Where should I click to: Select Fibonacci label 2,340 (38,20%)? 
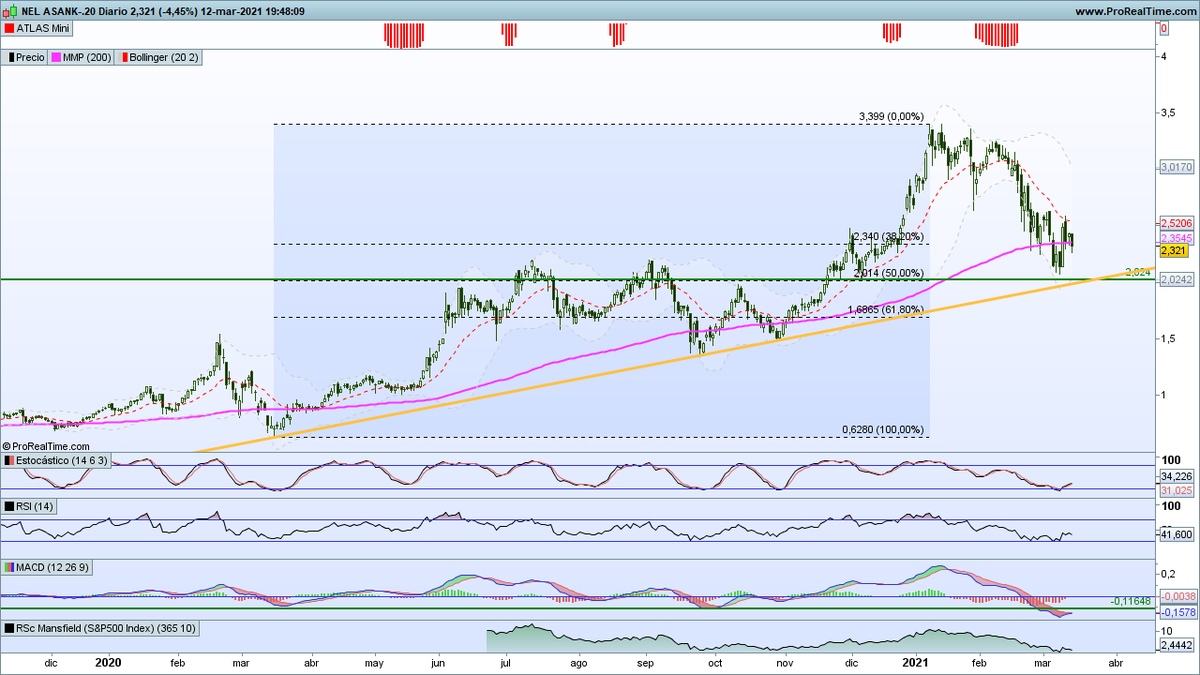point(888,237)
